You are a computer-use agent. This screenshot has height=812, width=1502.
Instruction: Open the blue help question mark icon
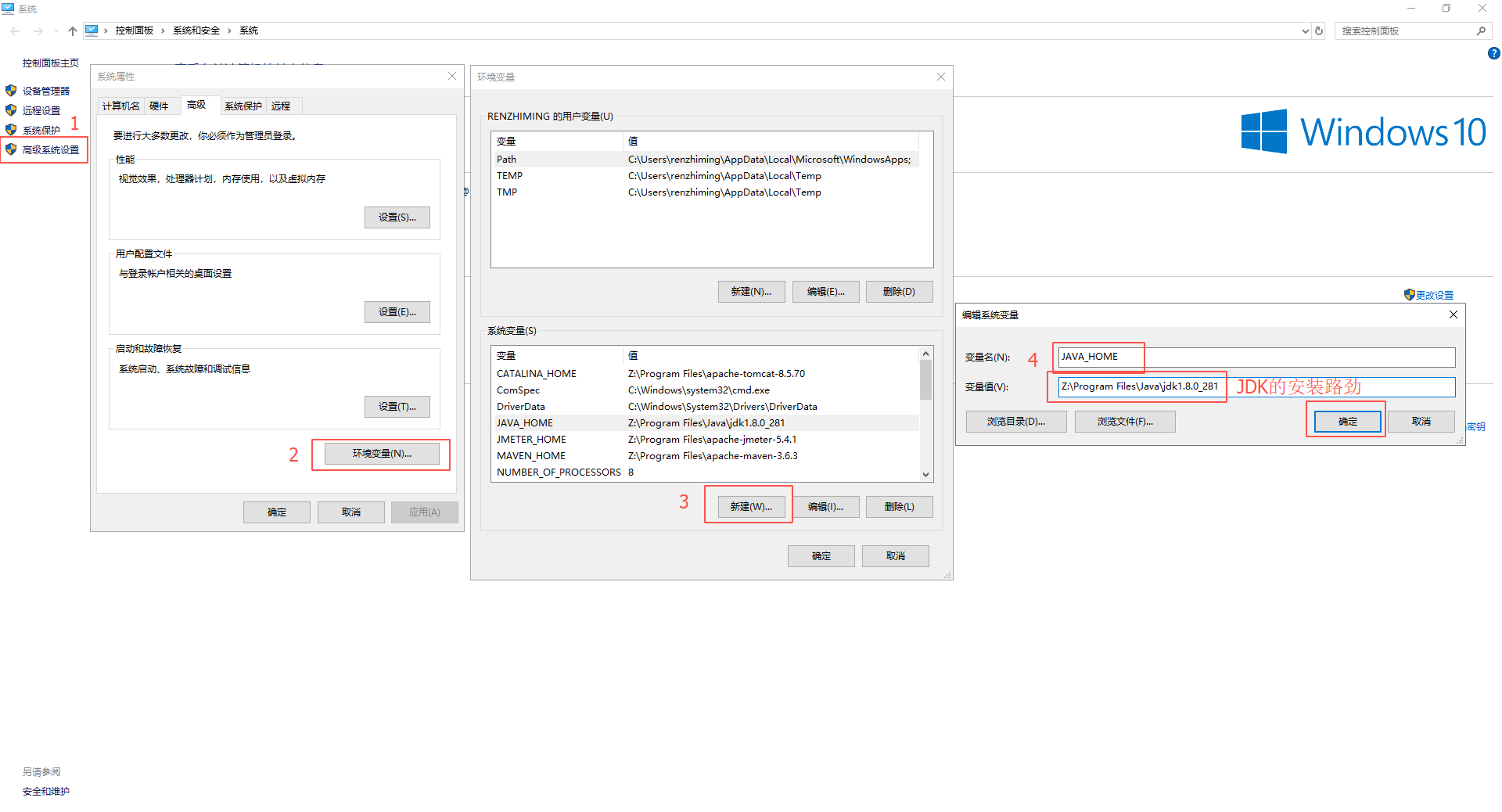[1493, 53]
